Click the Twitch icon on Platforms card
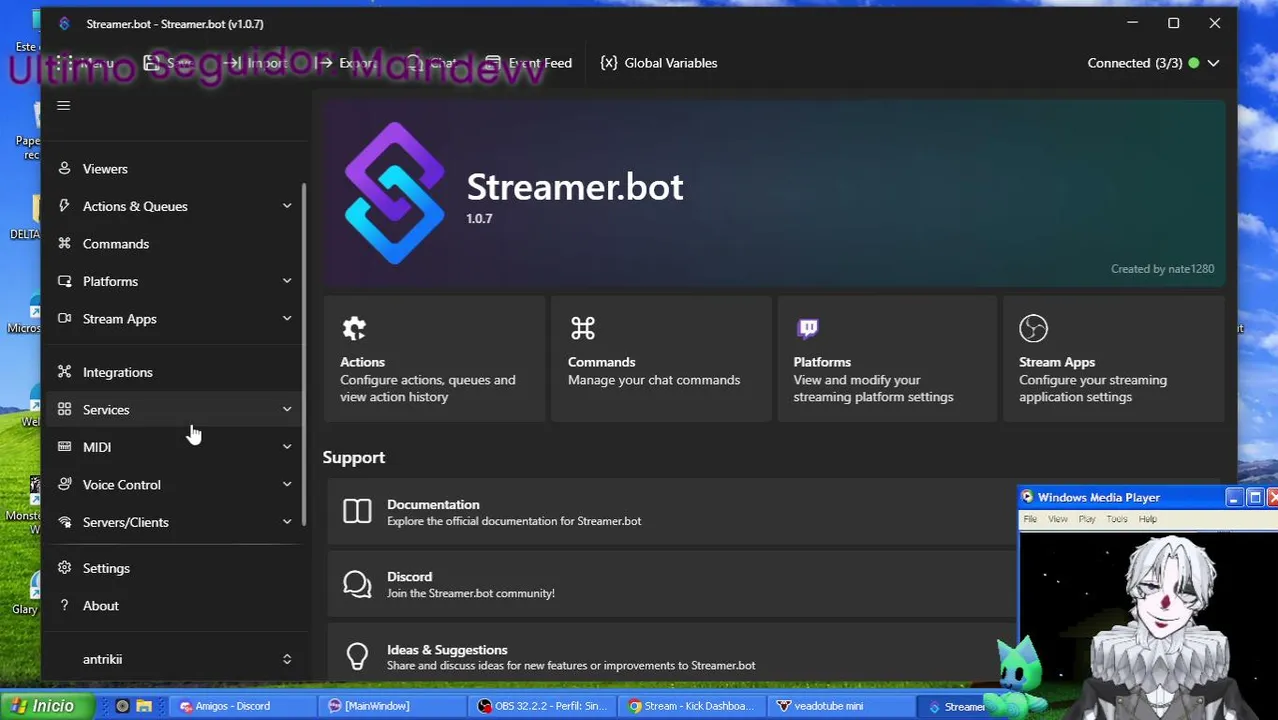The height and width of the screenshot is (720, 1278). pos(808,328)
